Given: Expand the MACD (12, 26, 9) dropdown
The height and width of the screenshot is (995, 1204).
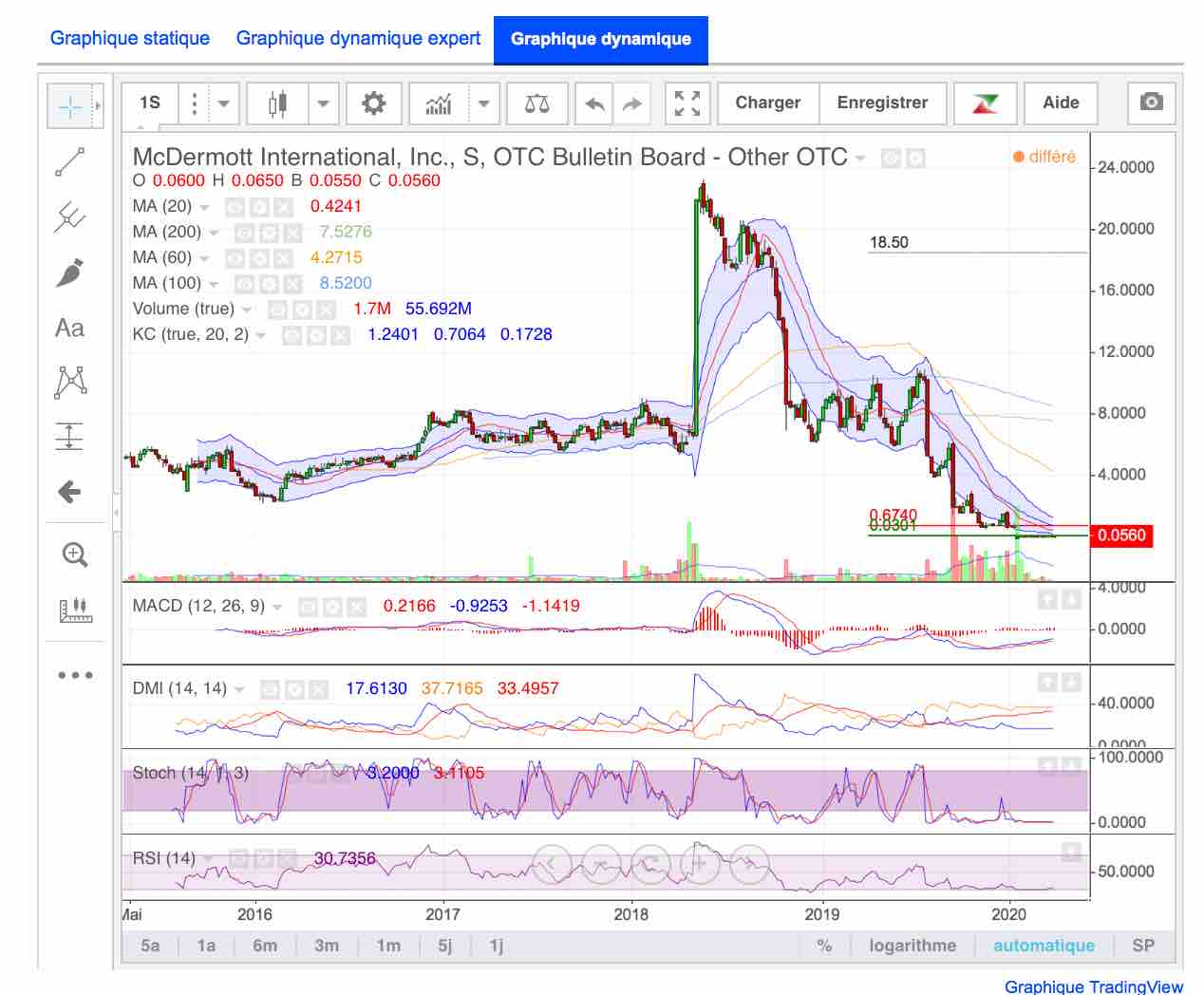Looking at the screenshot, I should [277, 607].
